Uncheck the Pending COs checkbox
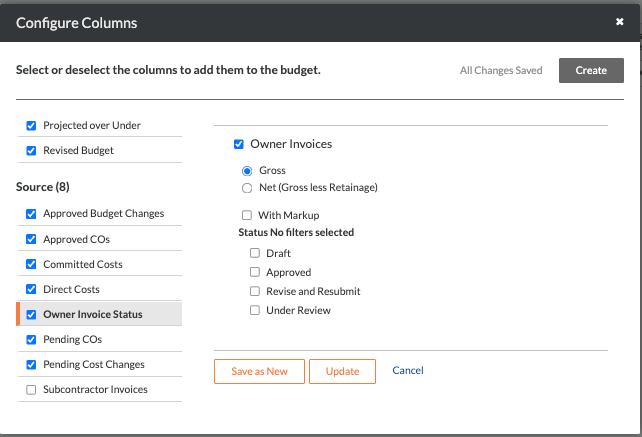Viewport: 642px width, 437px height. 31,339
